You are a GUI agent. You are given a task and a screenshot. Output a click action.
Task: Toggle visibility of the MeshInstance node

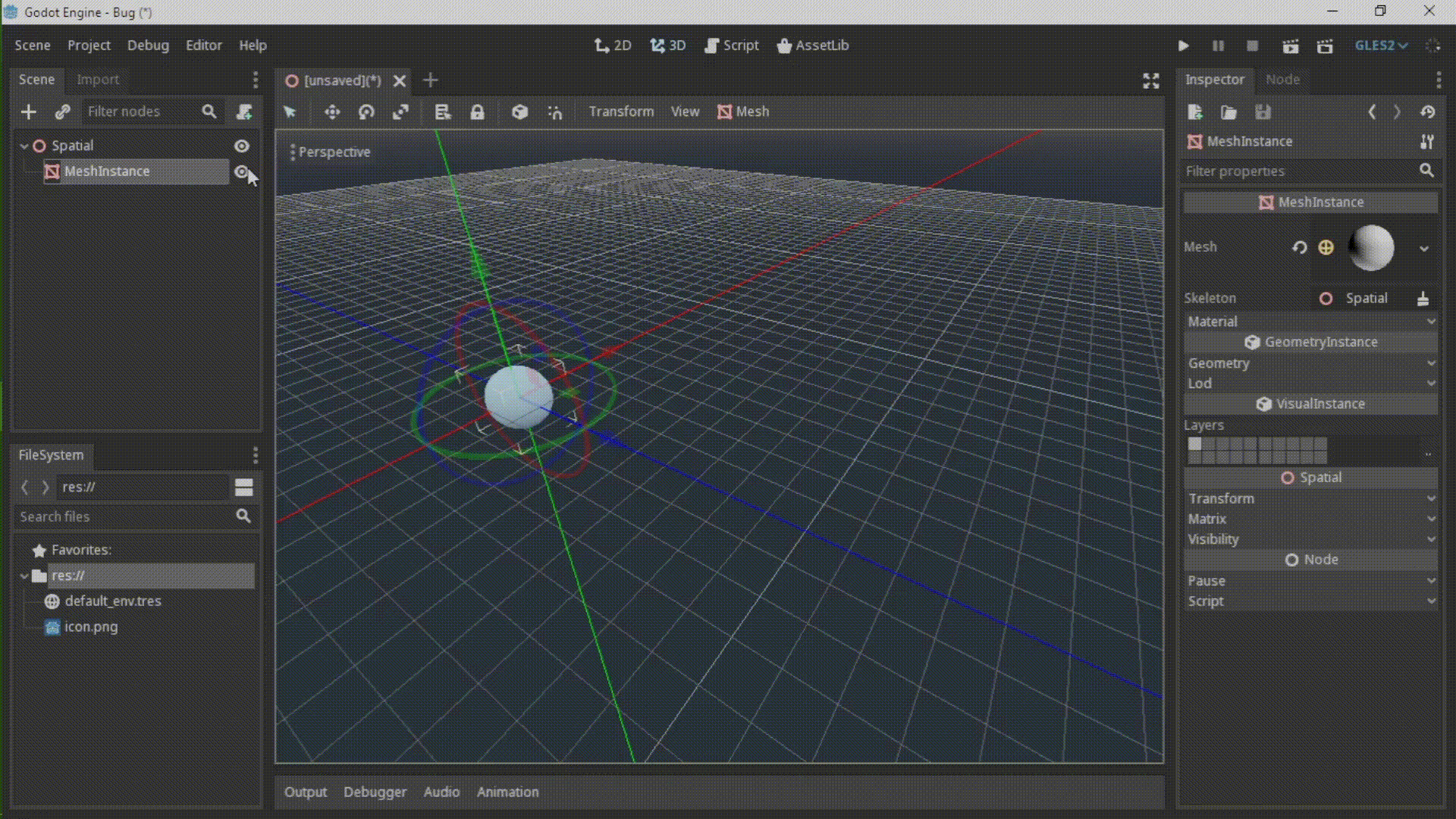[242, 171]
